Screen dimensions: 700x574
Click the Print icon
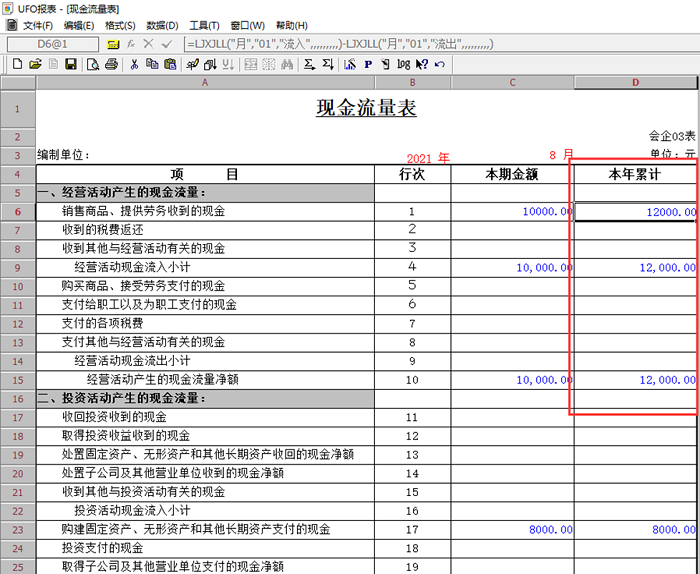coord(111,64)
